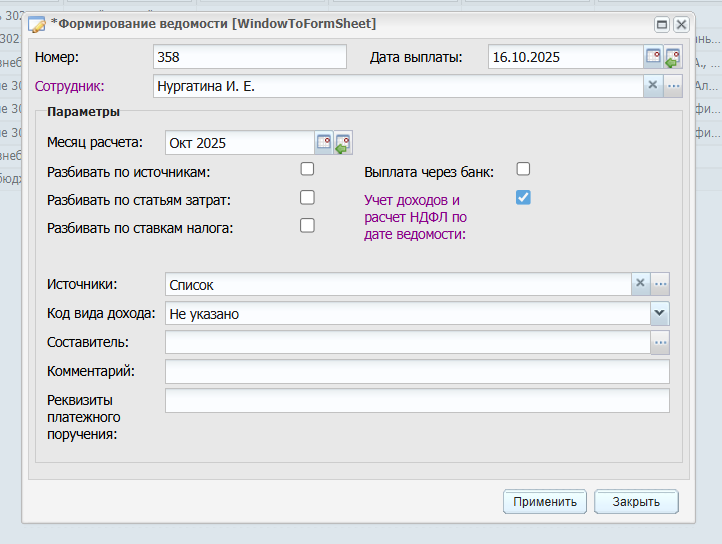
Task: Click the Источники field showing Список
Action: pos(398,284)
